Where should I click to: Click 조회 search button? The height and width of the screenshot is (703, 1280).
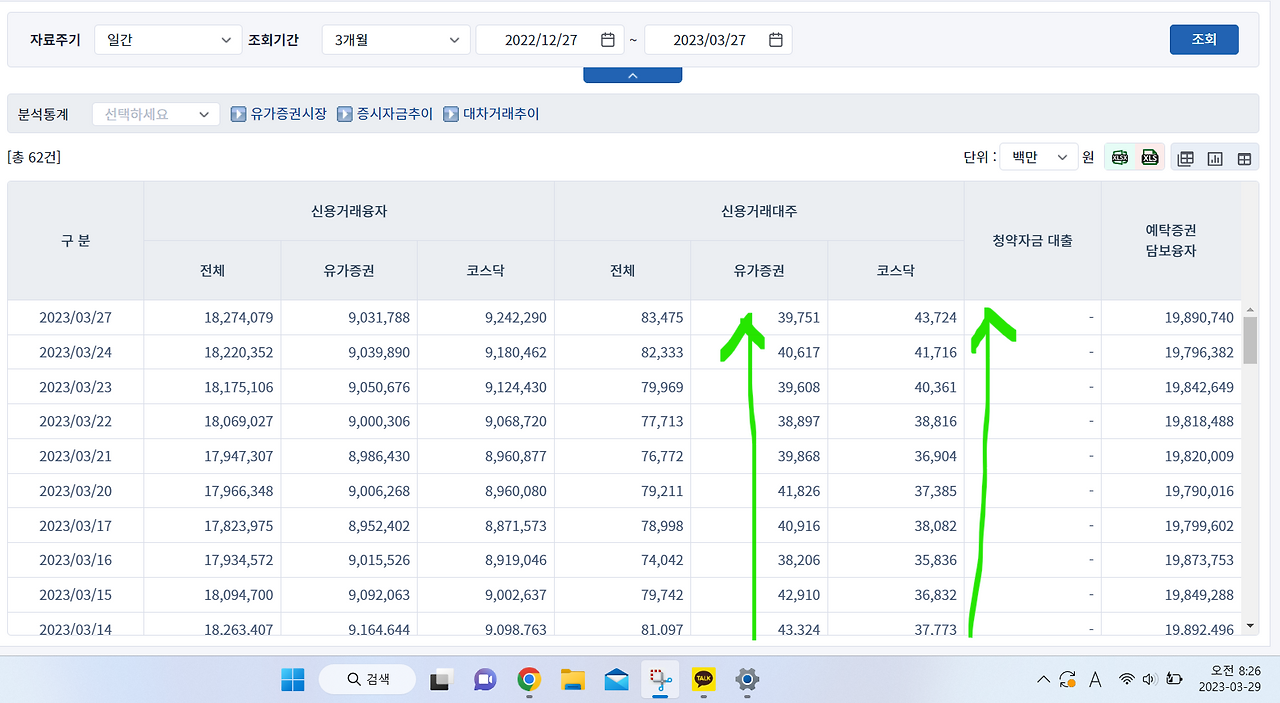click(x=1204, y=40)
